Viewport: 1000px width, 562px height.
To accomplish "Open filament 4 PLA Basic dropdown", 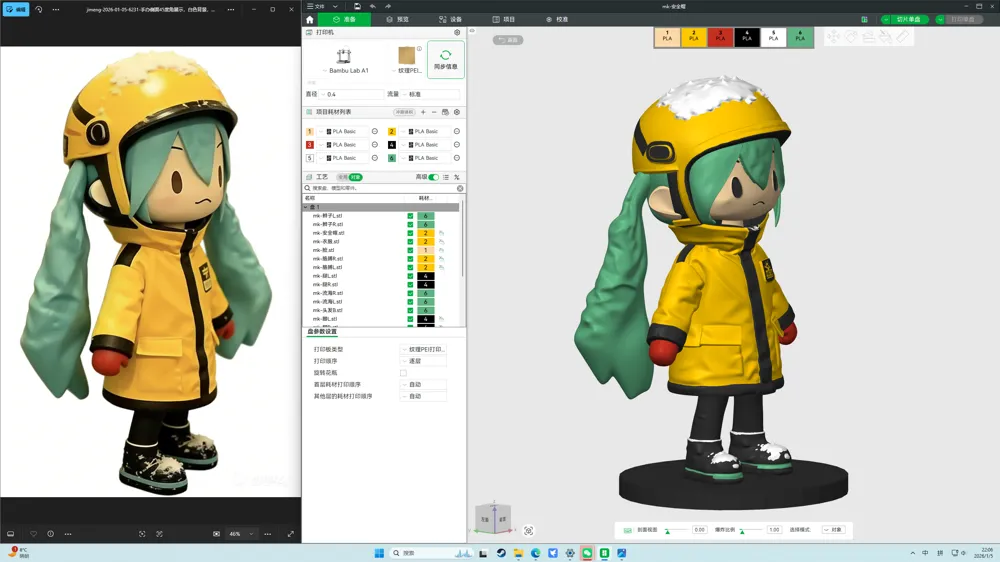I will point(425,145).
